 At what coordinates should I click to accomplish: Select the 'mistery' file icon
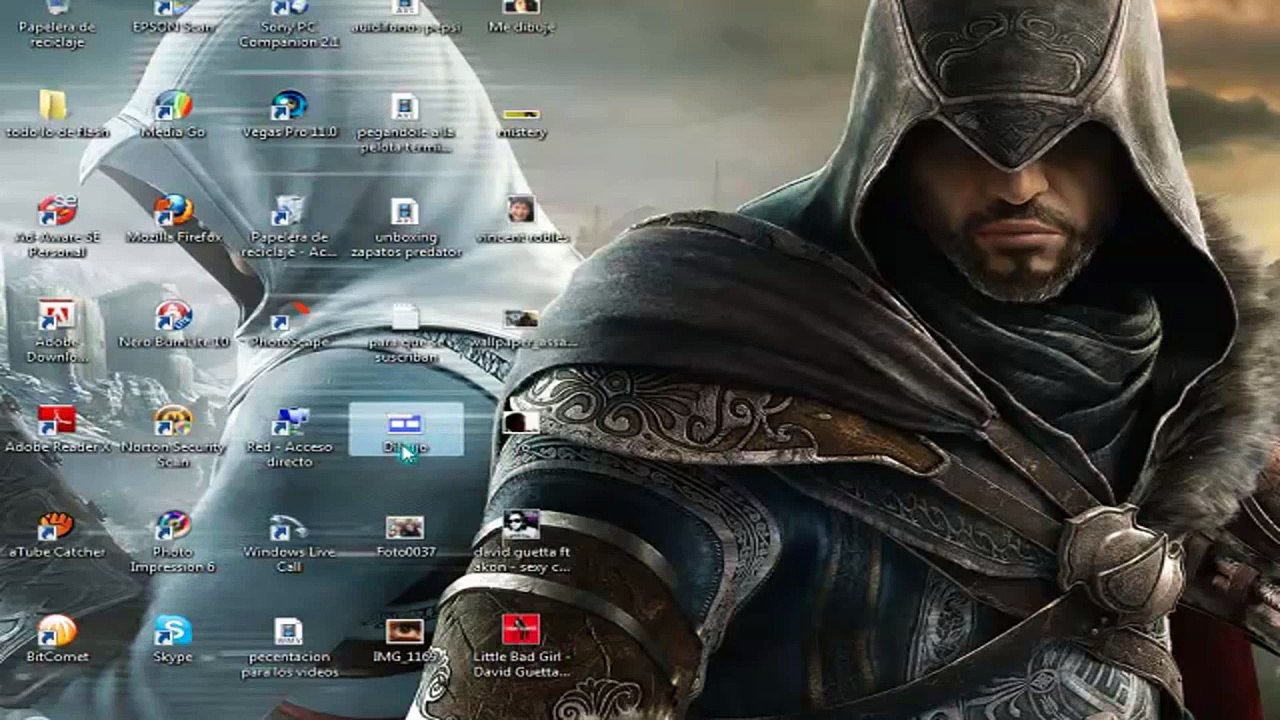(x=521, y=114)
